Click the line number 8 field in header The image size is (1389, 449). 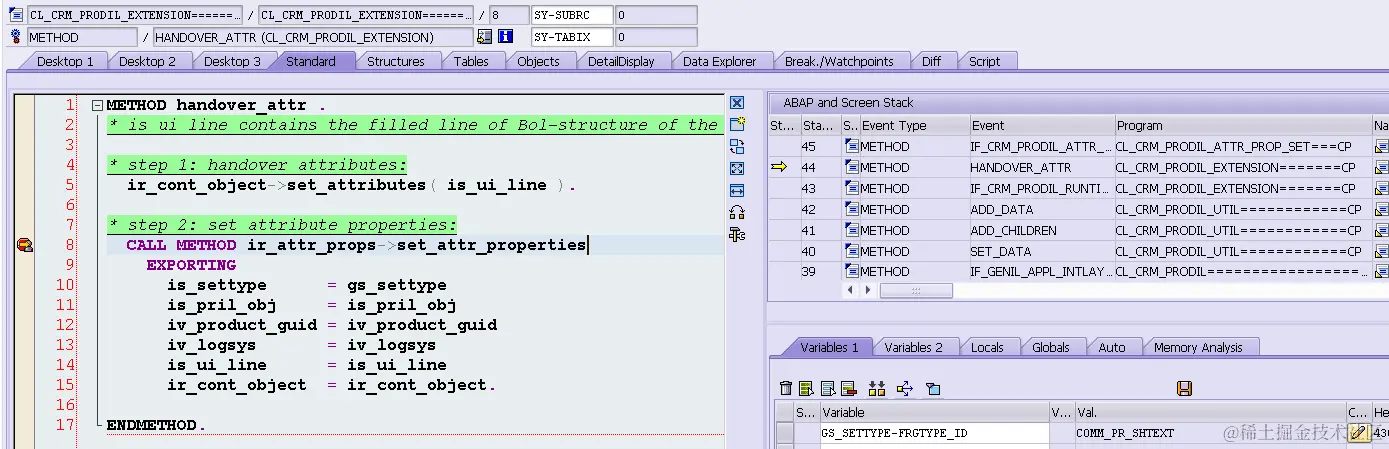coord(508,15)
